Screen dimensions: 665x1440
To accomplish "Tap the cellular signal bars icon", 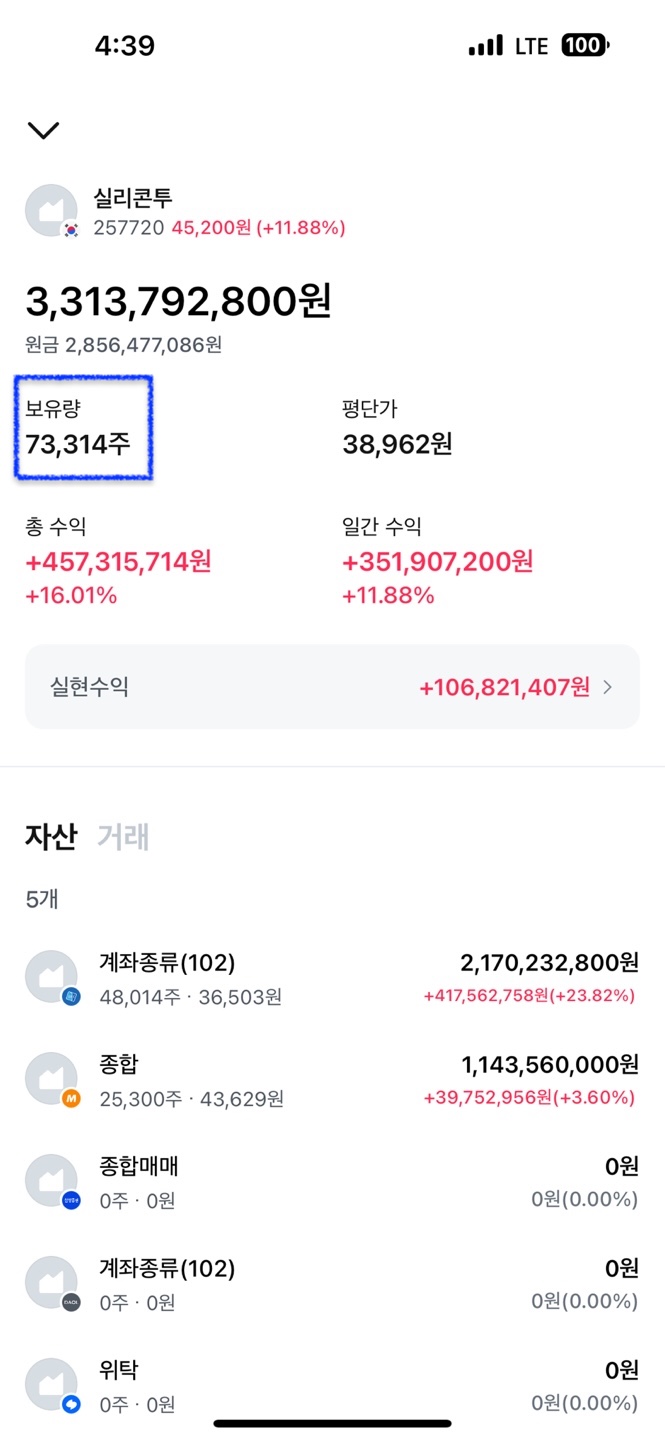I will 485,46.
